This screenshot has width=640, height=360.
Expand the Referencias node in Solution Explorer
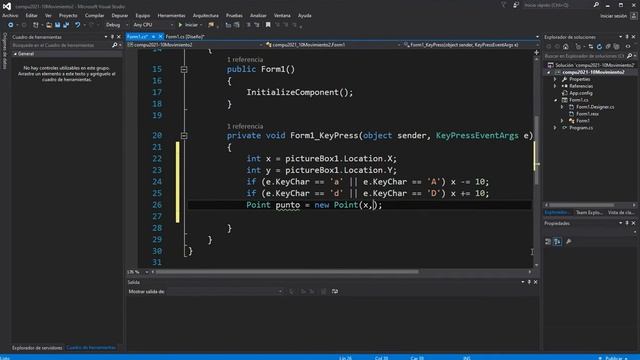pyautogui.click(x=555, y=86)
